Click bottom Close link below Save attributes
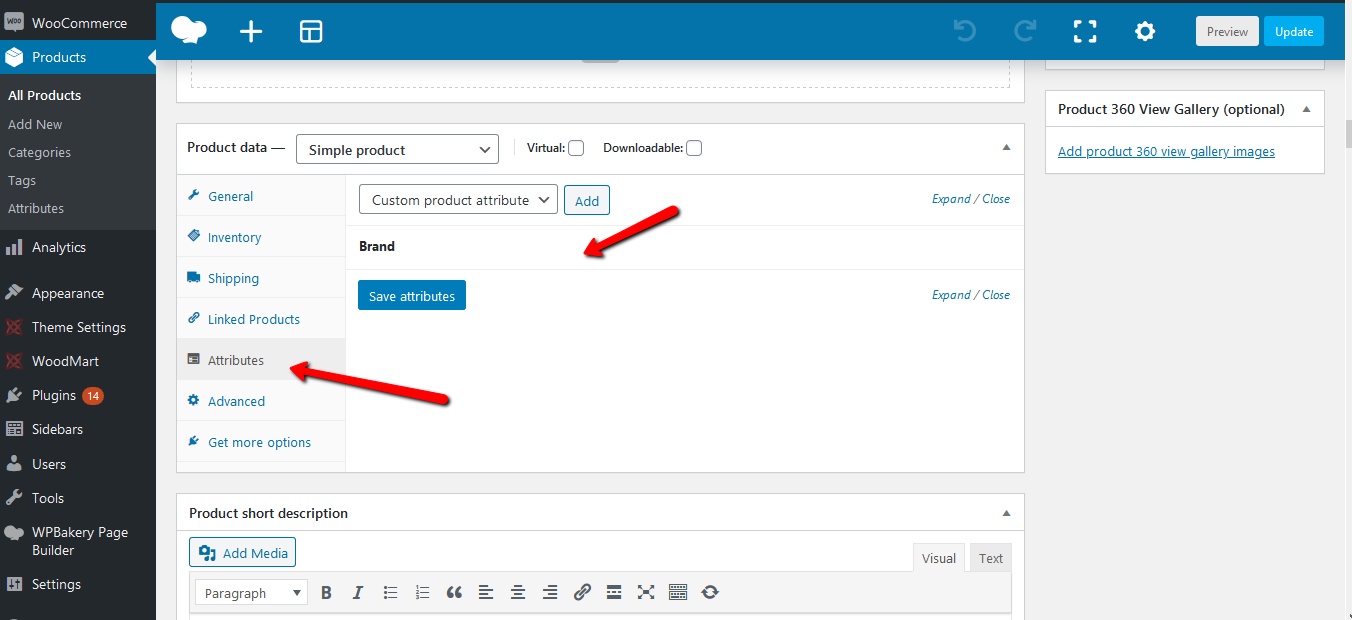 [x=996, y=294]
